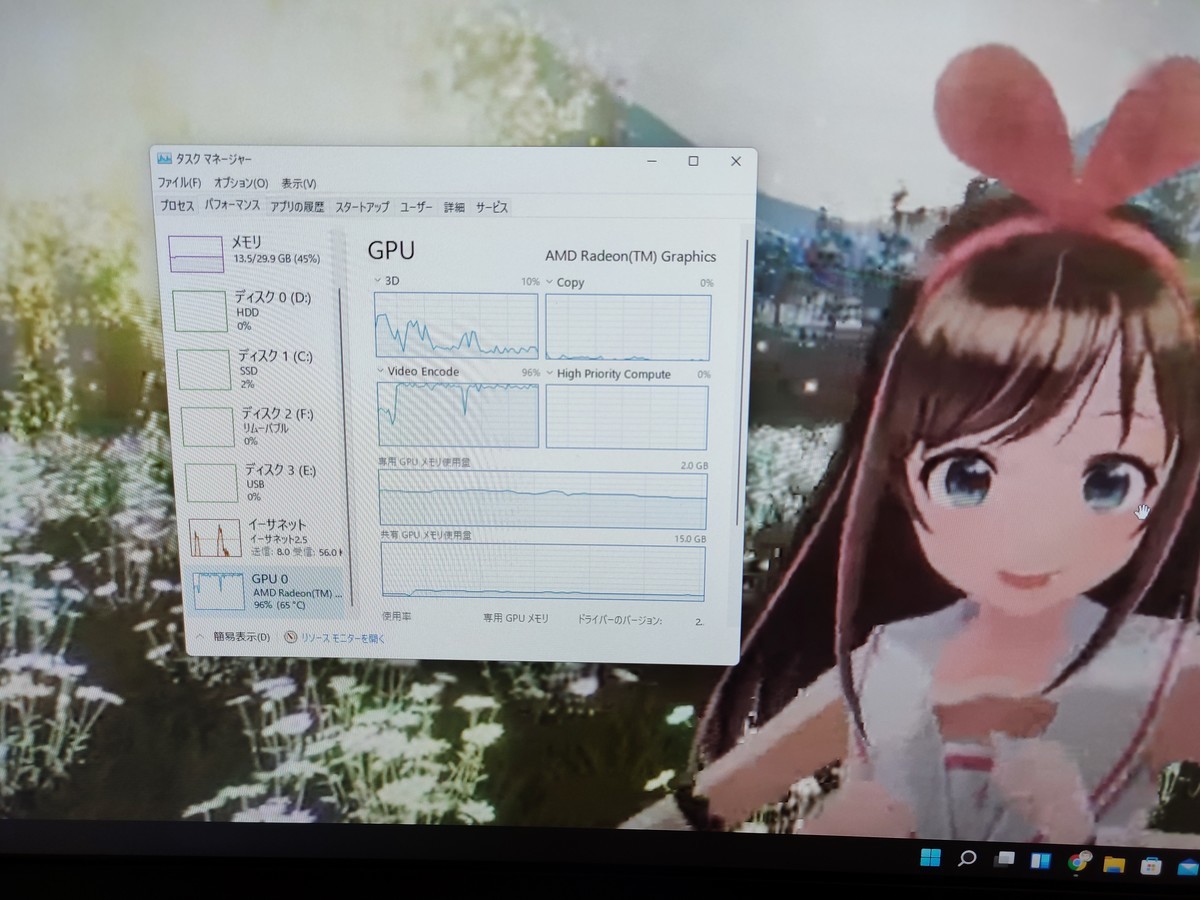This screenshot has height=900, width=1200.
Task: Click the Copy usage graph
Action: point(628,327)
